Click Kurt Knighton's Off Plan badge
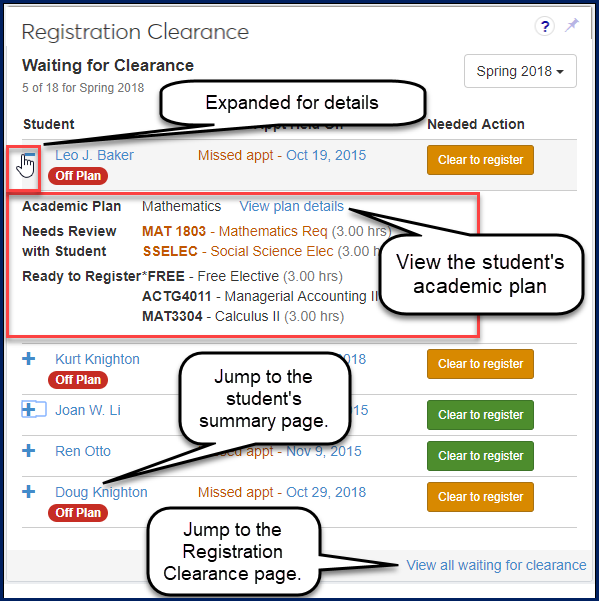 coord(78,379)
